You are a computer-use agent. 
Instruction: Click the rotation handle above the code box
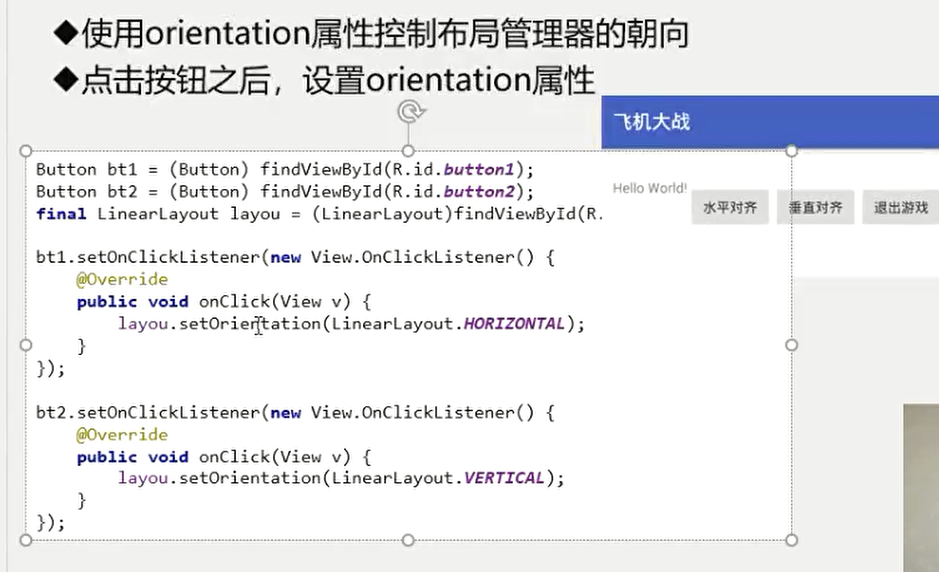coord(411,111)
